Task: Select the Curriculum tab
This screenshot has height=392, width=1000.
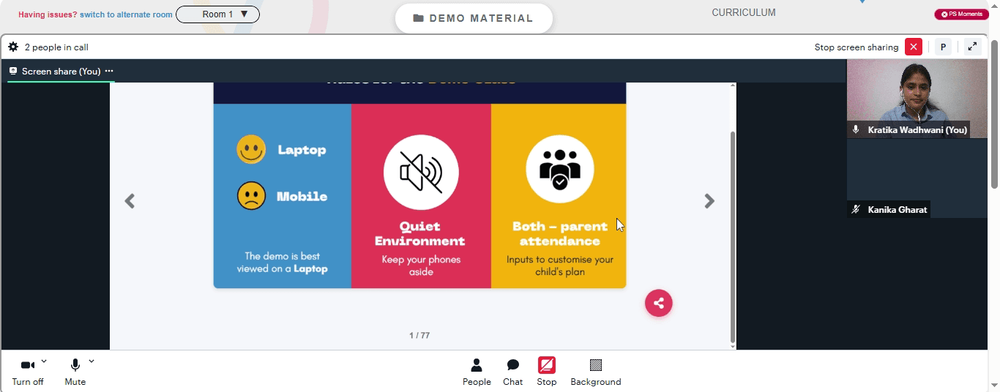Action: tap(744, 12)
